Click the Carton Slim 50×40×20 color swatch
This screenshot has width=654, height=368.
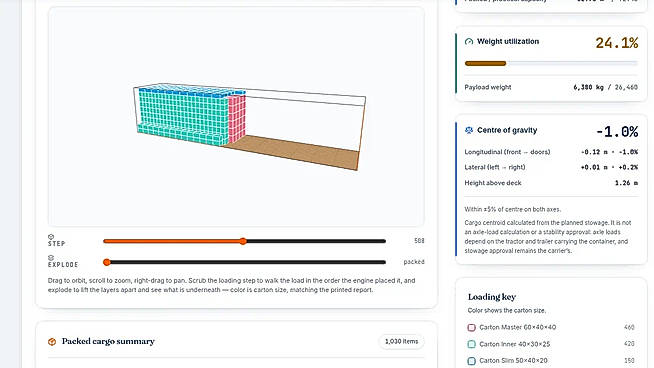(471, 361)
